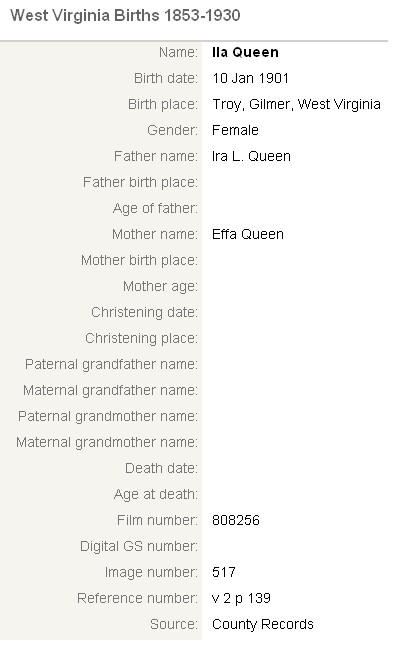Click the Paternal grandfather name label
398x649 pixels.
111,365
